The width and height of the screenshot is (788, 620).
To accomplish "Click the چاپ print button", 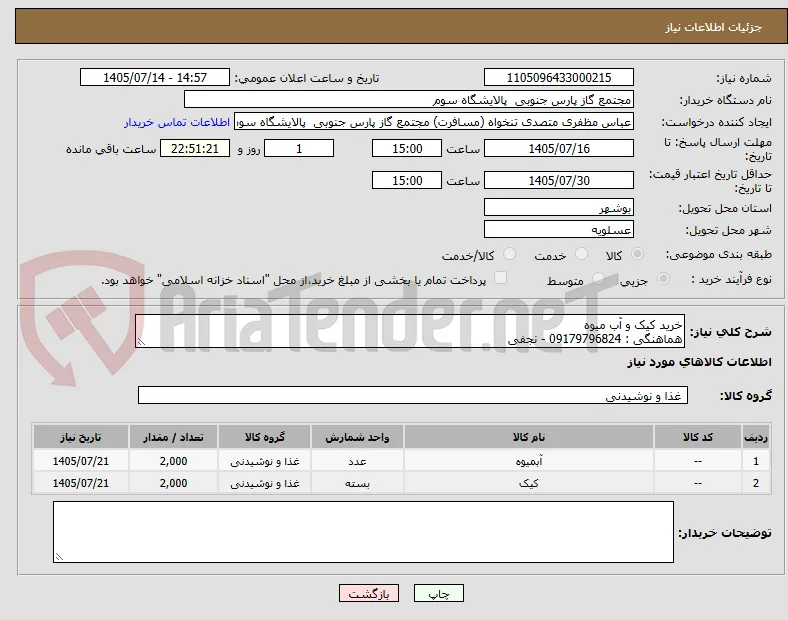I will (439, 593).
